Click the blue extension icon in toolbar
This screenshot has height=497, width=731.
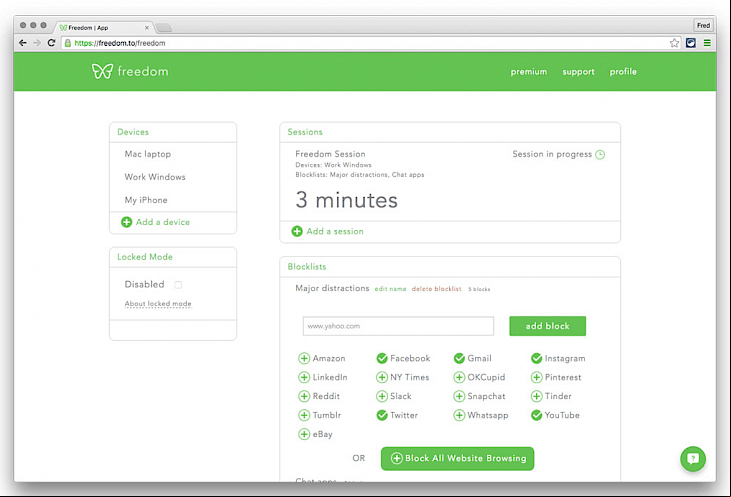coord(691,43)
